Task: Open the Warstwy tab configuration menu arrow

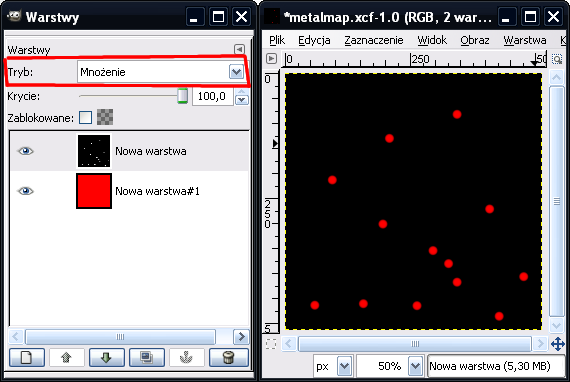Action: [x=239, y=49]
